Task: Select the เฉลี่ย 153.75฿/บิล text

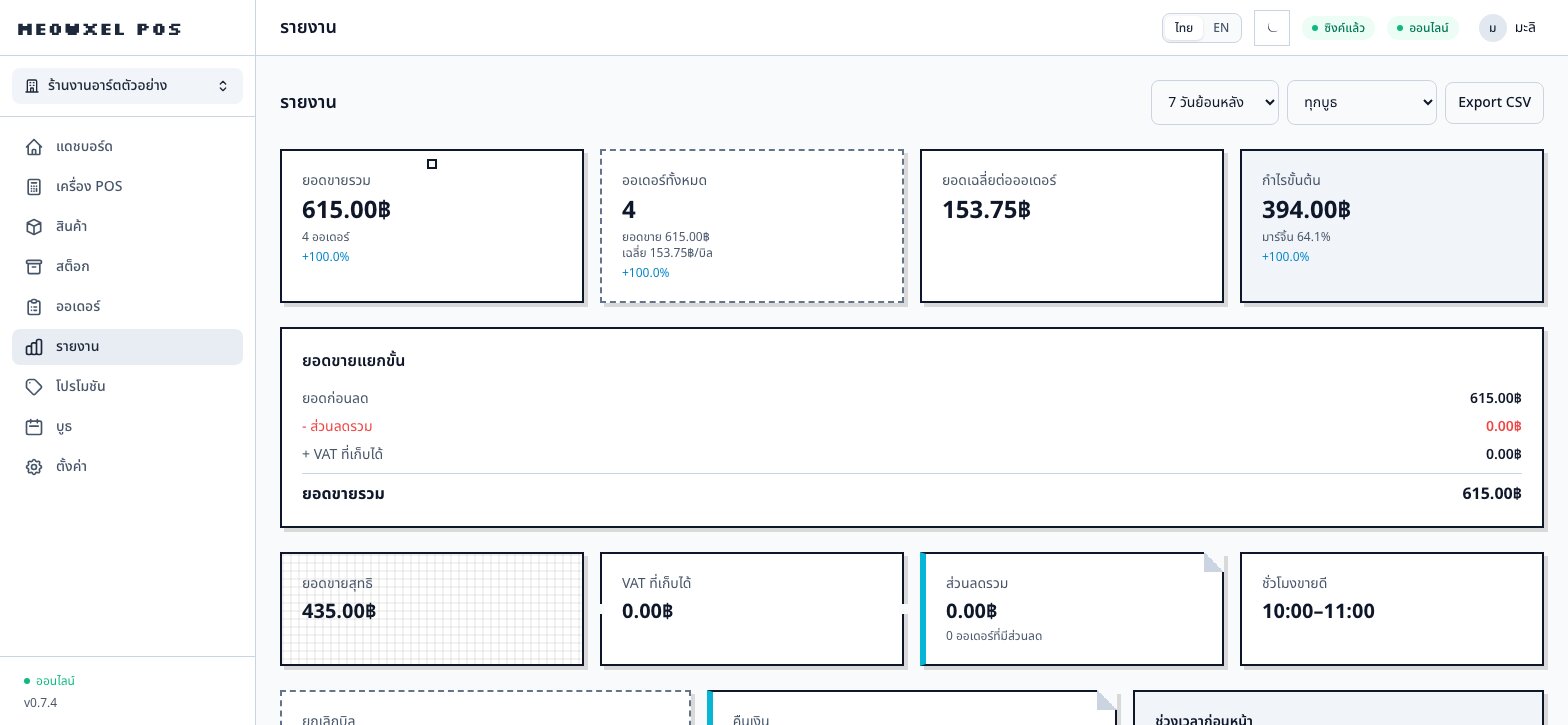Action: [667, 253]
